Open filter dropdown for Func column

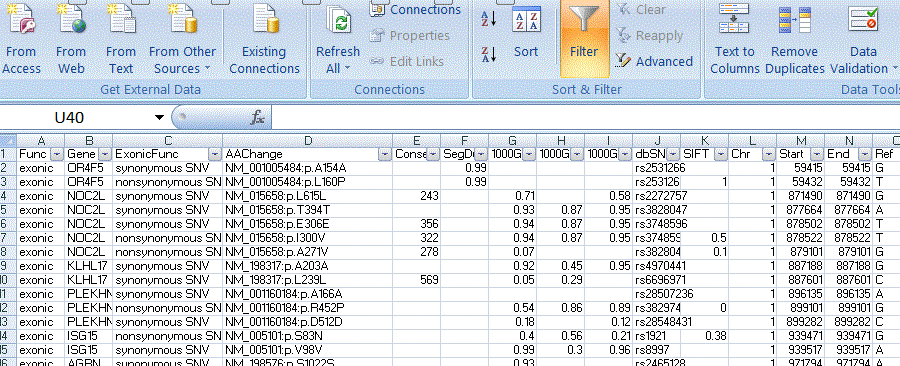click(57, 154)
